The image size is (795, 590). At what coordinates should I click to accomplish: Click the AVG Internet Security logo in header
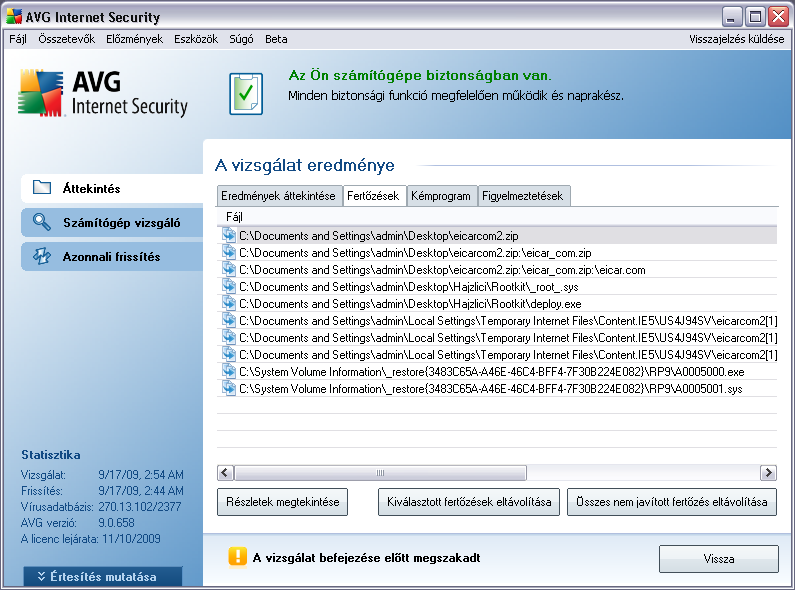[x=103, y=94]
